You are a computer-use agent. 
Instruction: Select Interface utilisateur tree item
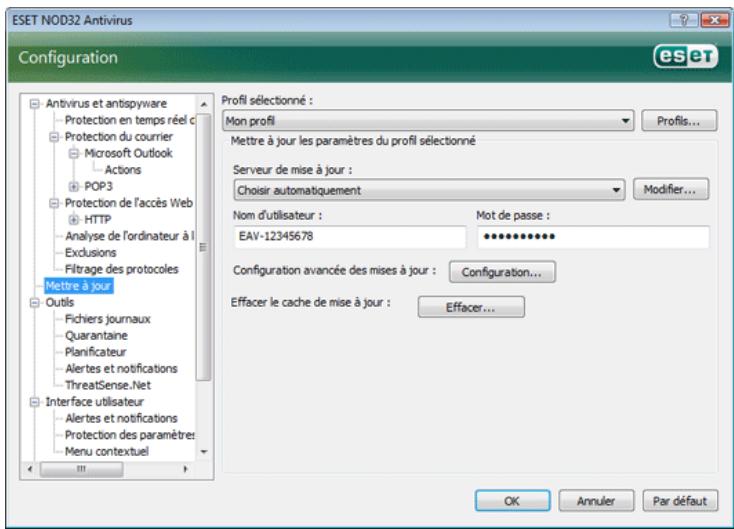[94, 402]
